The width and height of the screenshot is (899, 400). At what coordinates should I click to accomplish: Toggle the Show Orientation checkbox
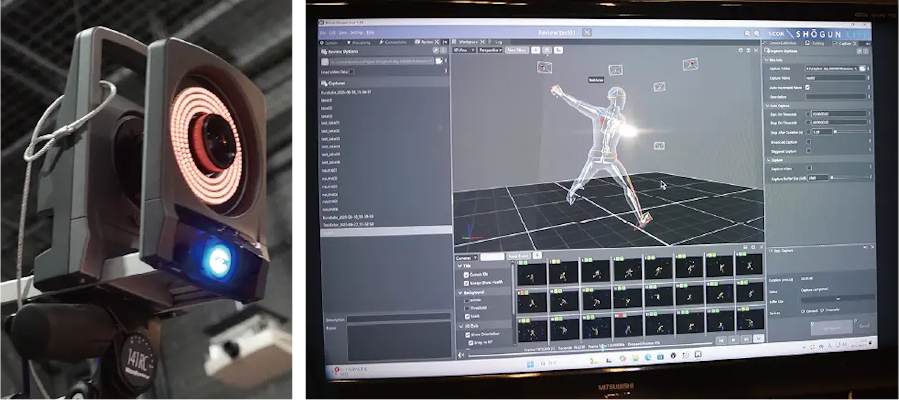(x=465, y=335)
